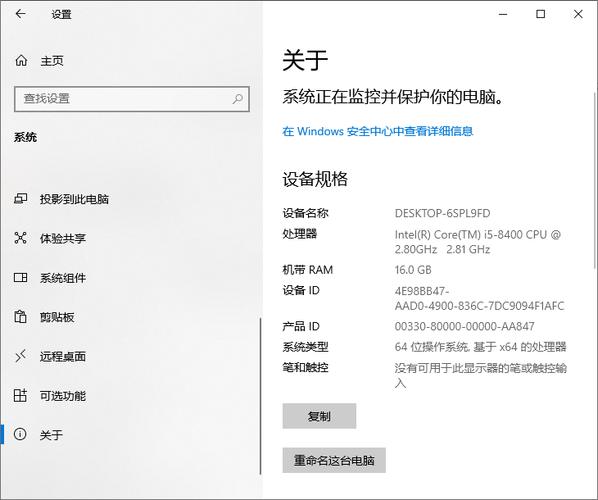
Task: Click product ID 00330-80000-00000-AA847
Action: point(465,326)
